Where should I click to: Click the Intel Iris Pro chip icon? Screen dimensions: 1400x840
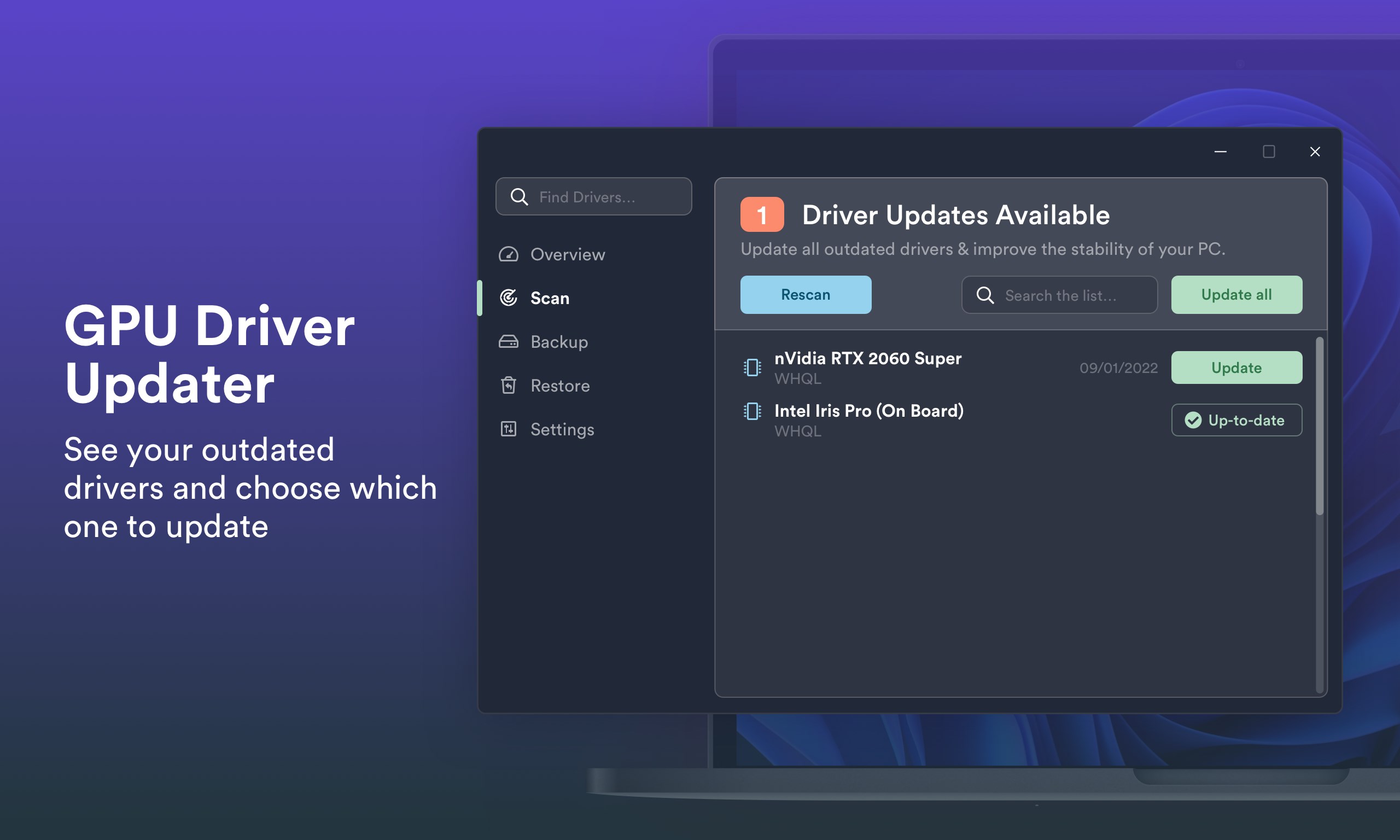coord(752,411)
